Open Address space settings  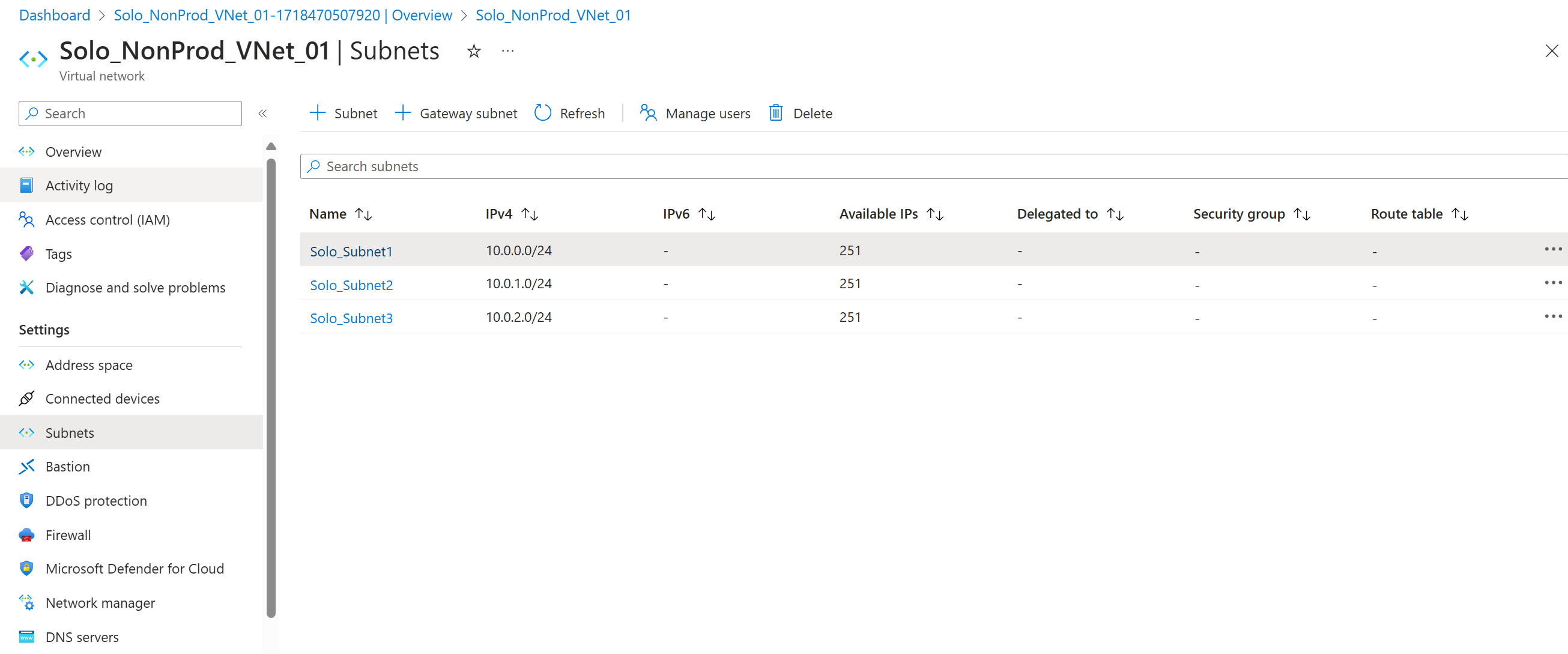pos(132,365)
